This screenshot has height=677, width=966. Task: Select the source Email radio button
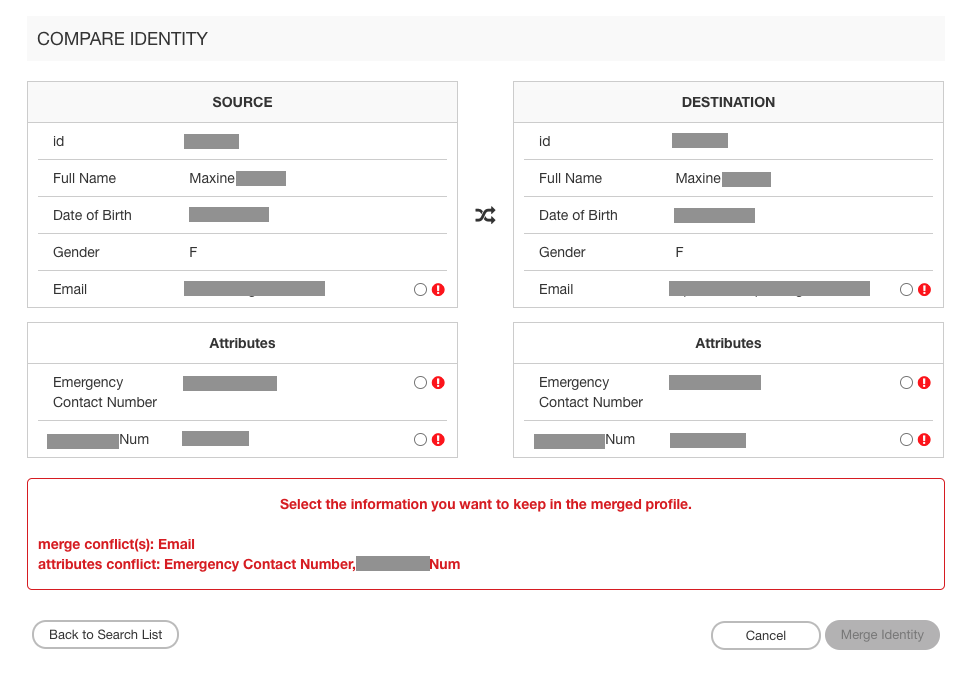(420, 290)
